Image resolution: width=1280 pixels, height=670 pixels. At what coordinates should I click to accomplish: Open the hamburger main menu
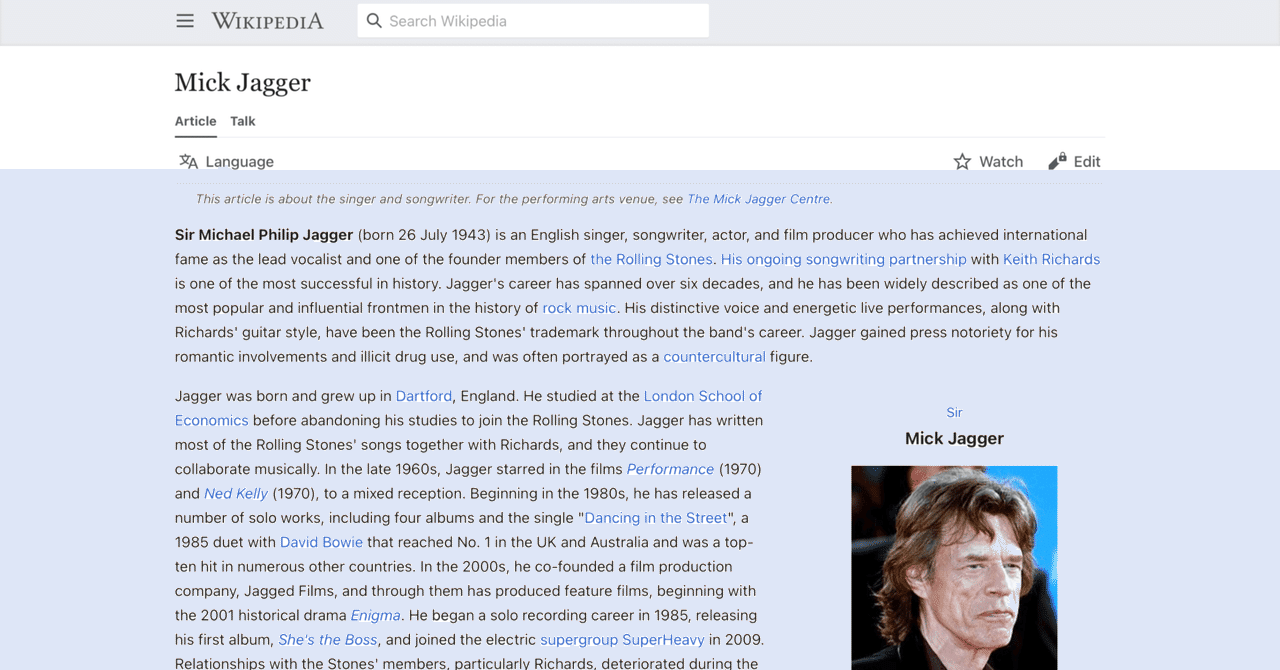(185, 21)
